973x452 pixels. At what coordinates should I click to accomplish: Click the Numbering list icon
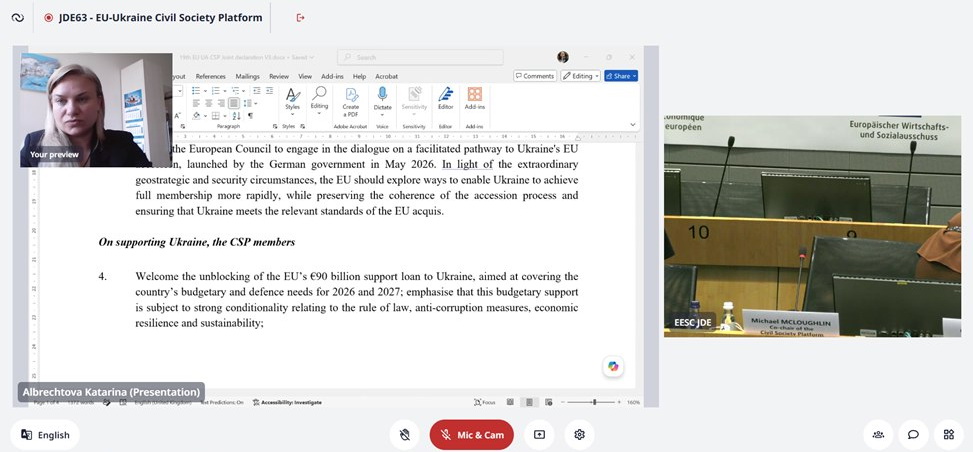(216, 91)
